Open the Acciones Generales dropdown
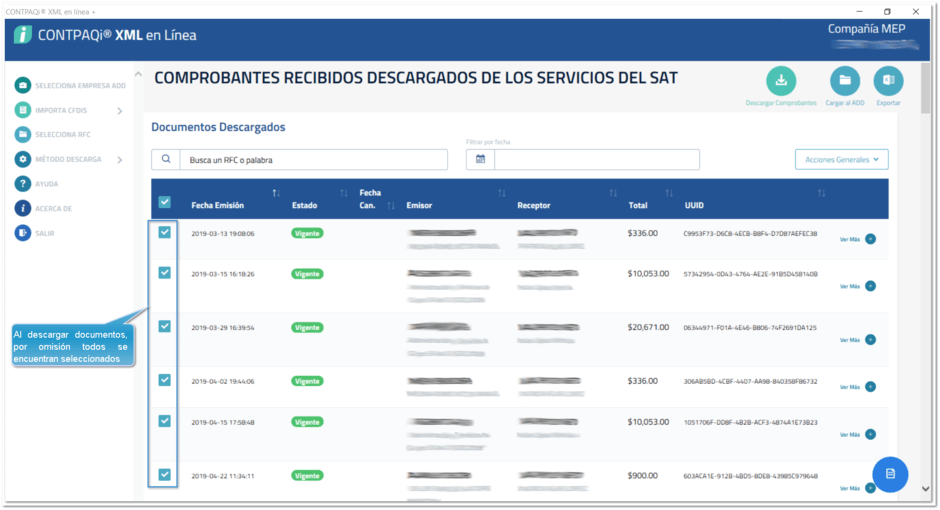Screen dimensions: 940x510 [842, 159]
